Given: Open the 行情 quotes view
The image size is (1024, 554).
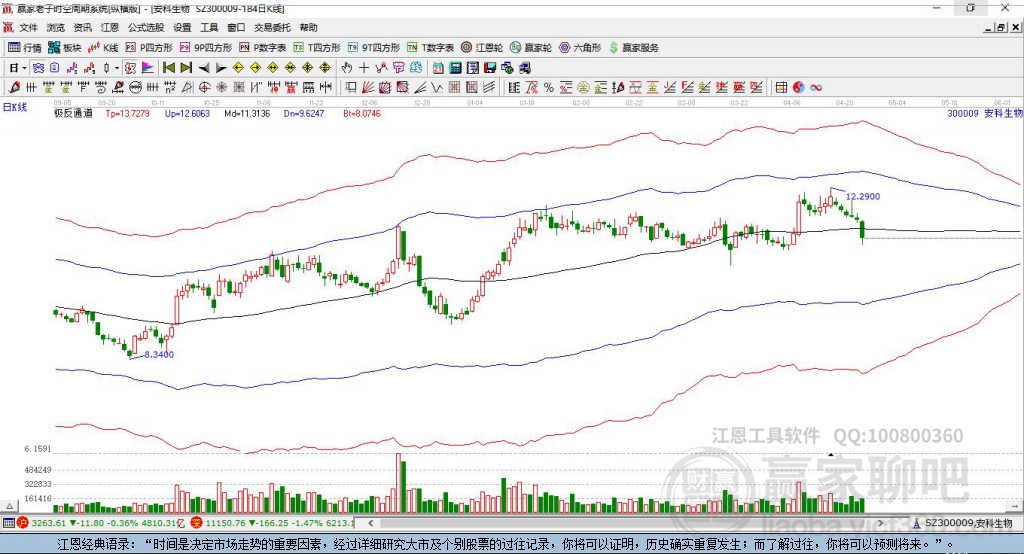Looking at the screenshot, I should pos(25,48).
